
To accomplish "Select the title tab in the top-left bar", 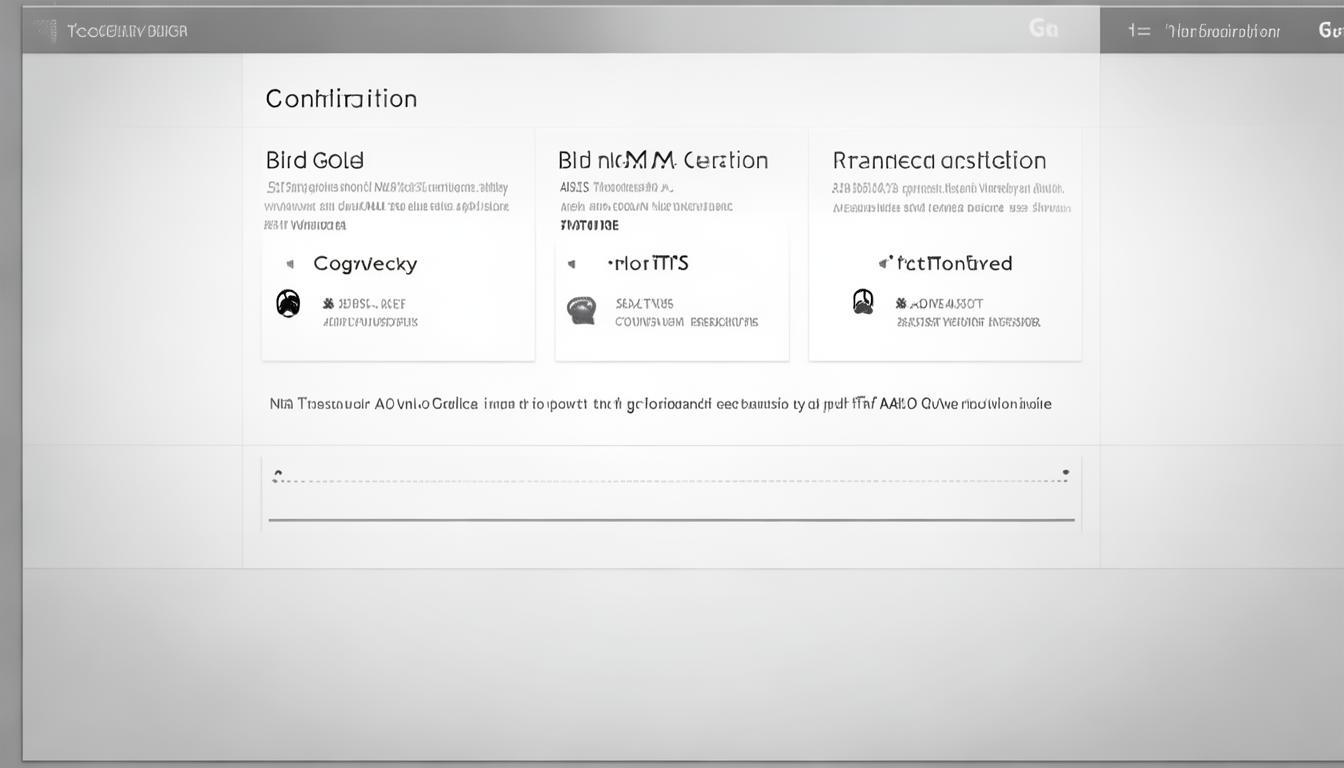I will tap(127, 31).
